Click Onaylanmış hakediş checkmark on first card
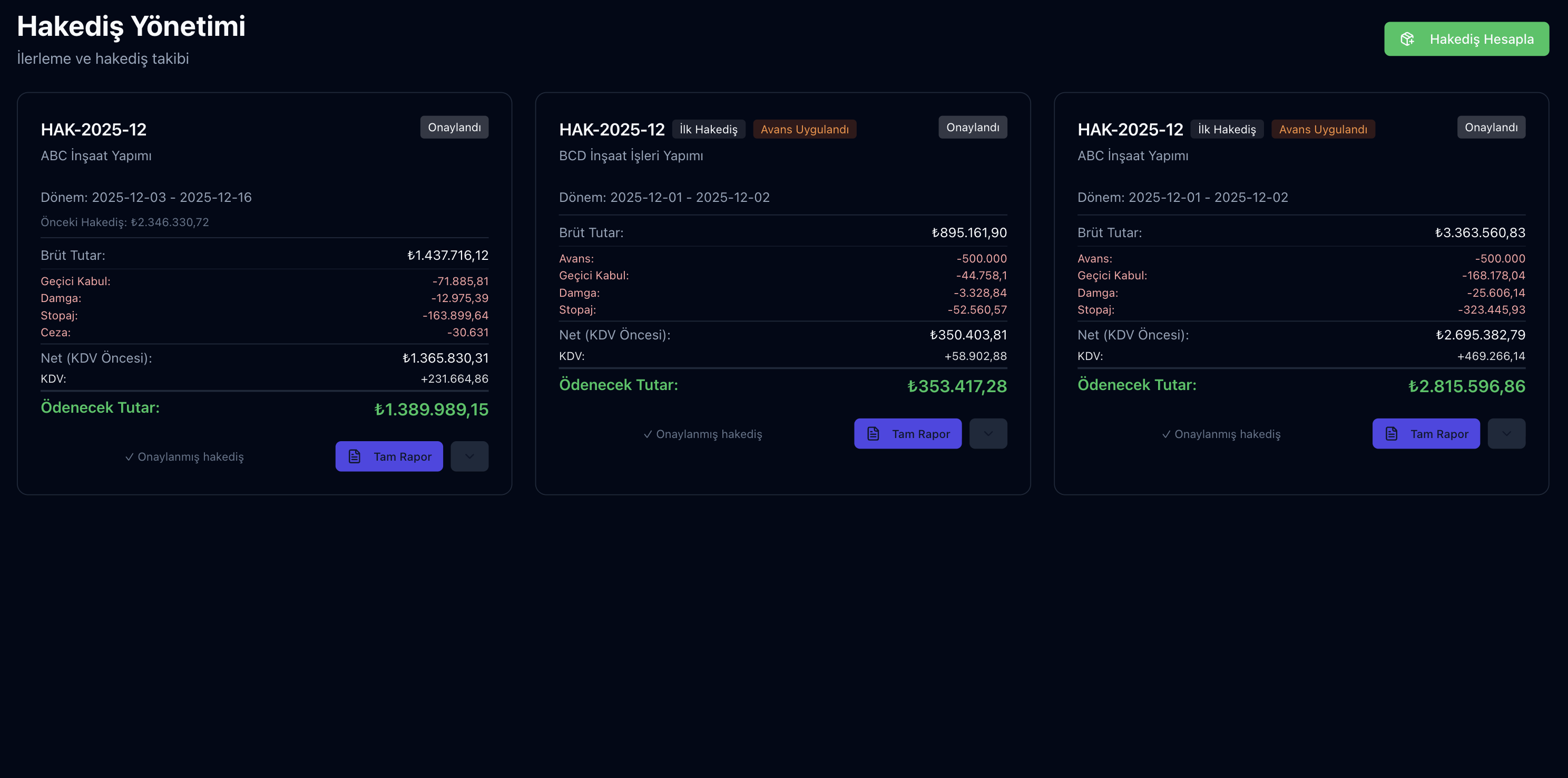Image resolution: width=1568 pixels, height=778 pixels. click(x=130, y=456)
